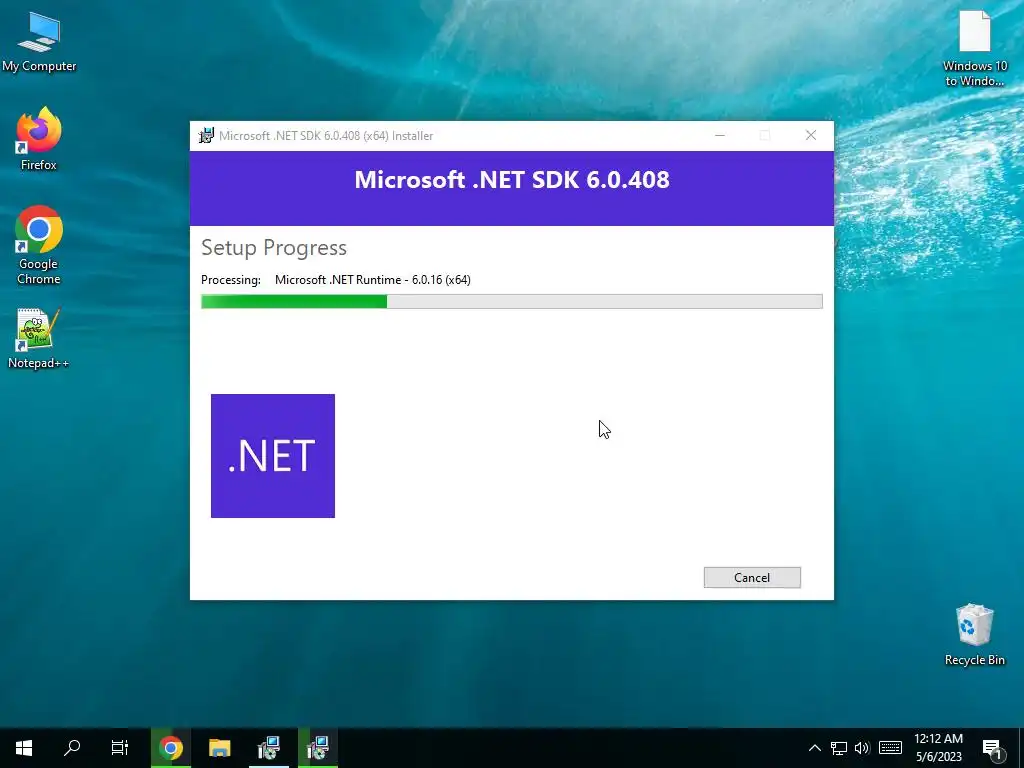Click the purple .NET logo image
Viewport: 1024px width, 768px height.
point(273,456)
